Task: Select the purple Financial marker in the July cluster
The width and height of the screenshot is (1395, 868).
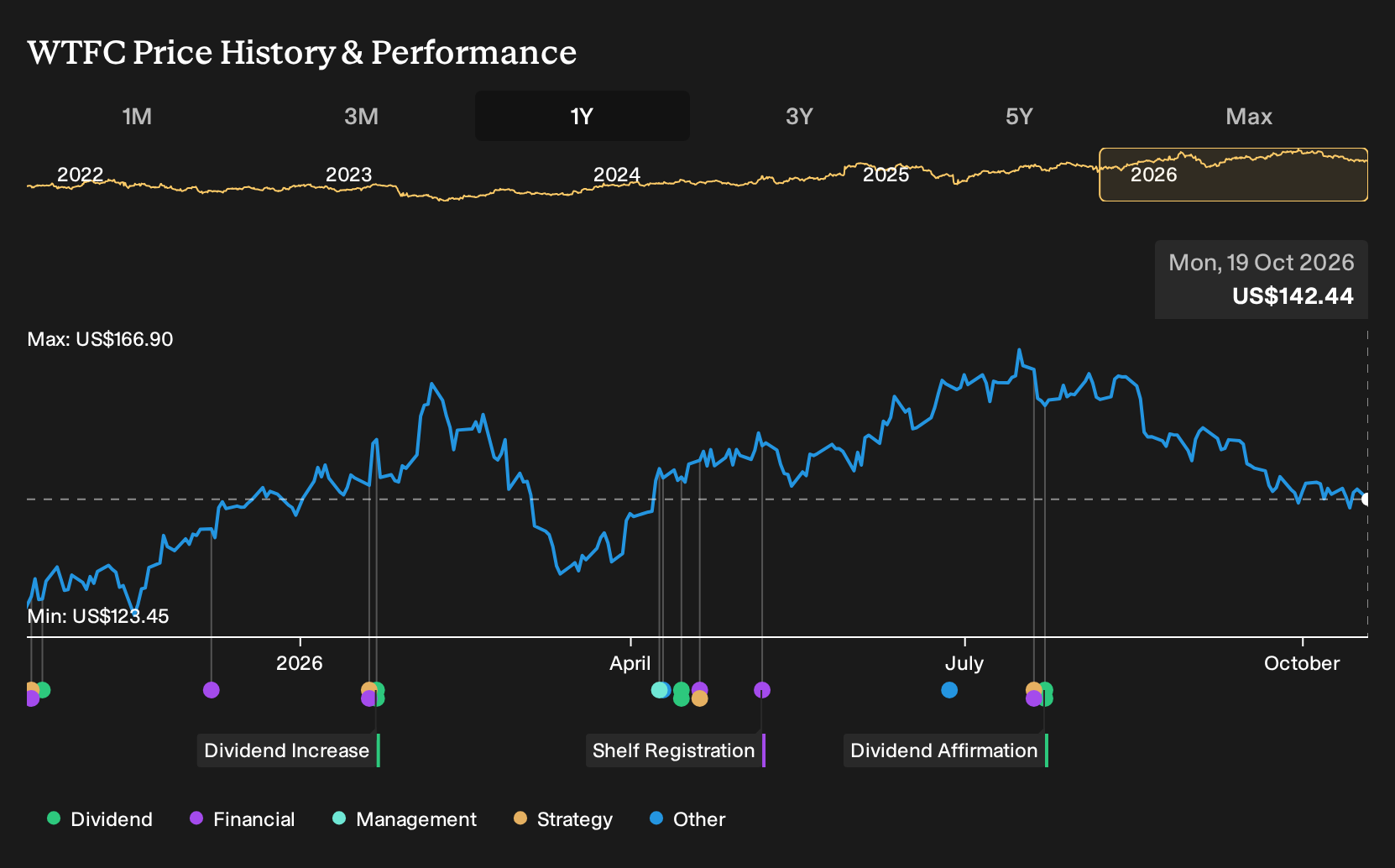Action: pos(1033,698)
